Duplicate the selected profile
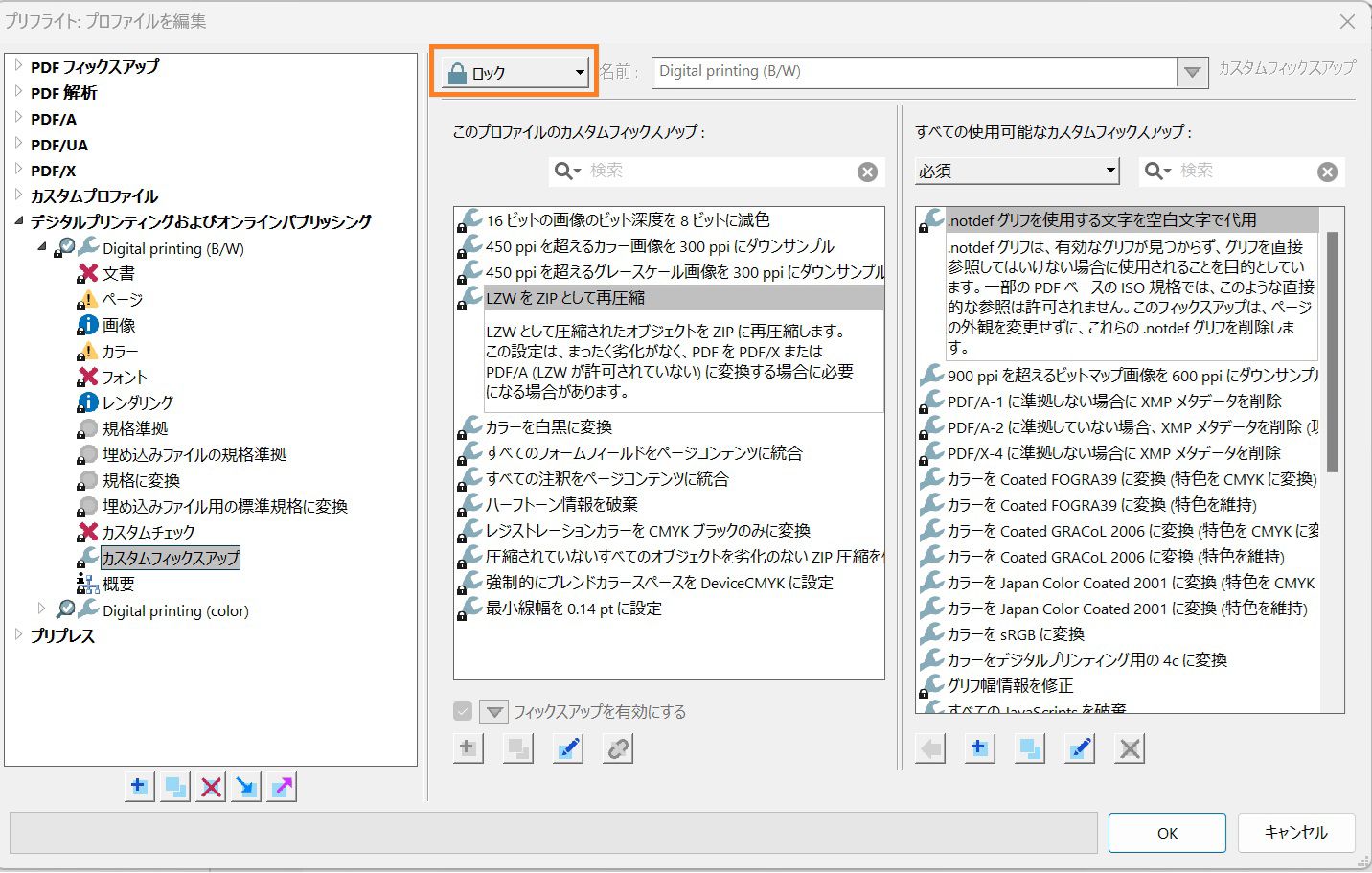This screenshot has width=1372, height=873. 174,786
